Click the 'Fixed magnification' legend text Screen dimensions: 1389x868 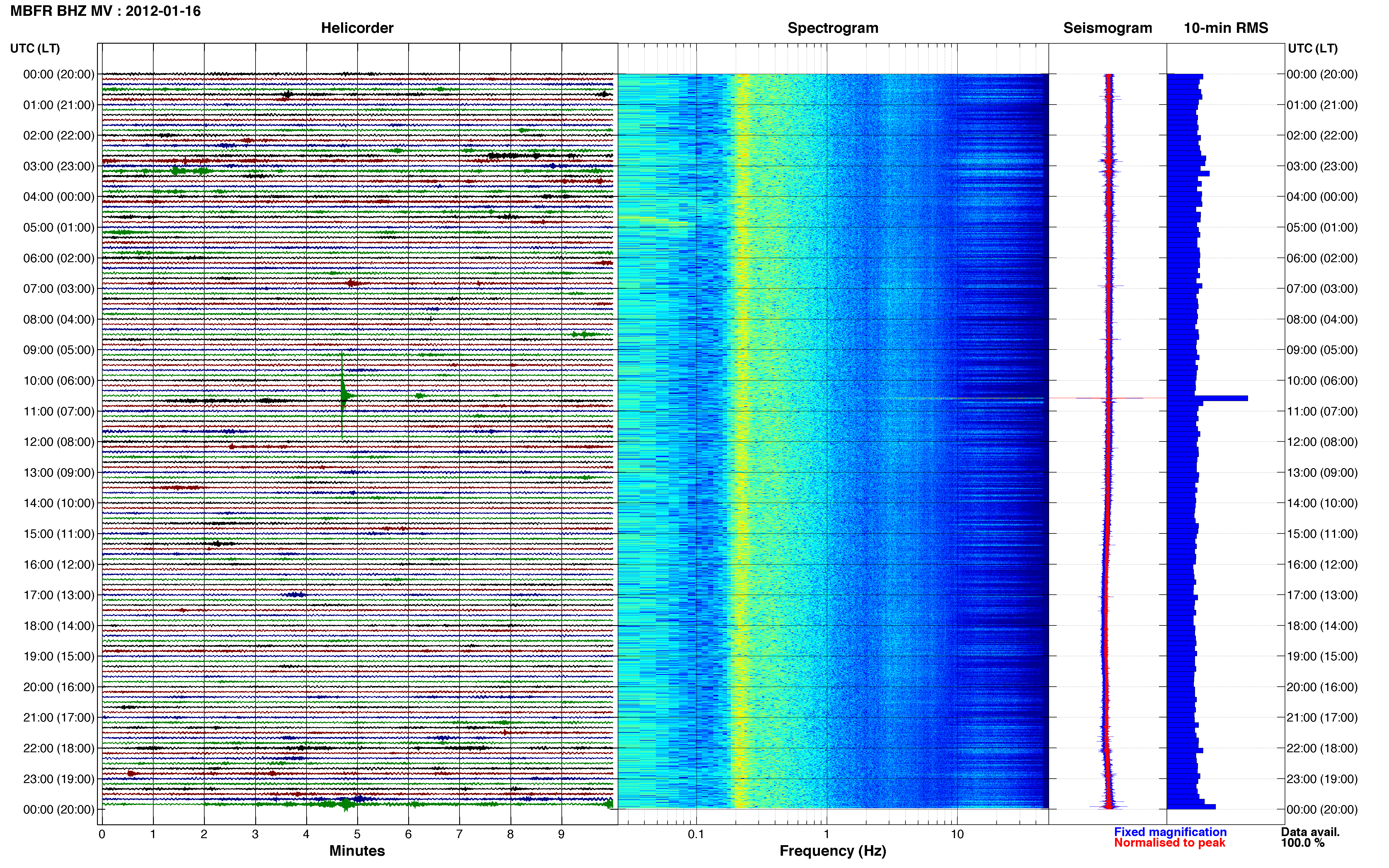(1170, 832)
